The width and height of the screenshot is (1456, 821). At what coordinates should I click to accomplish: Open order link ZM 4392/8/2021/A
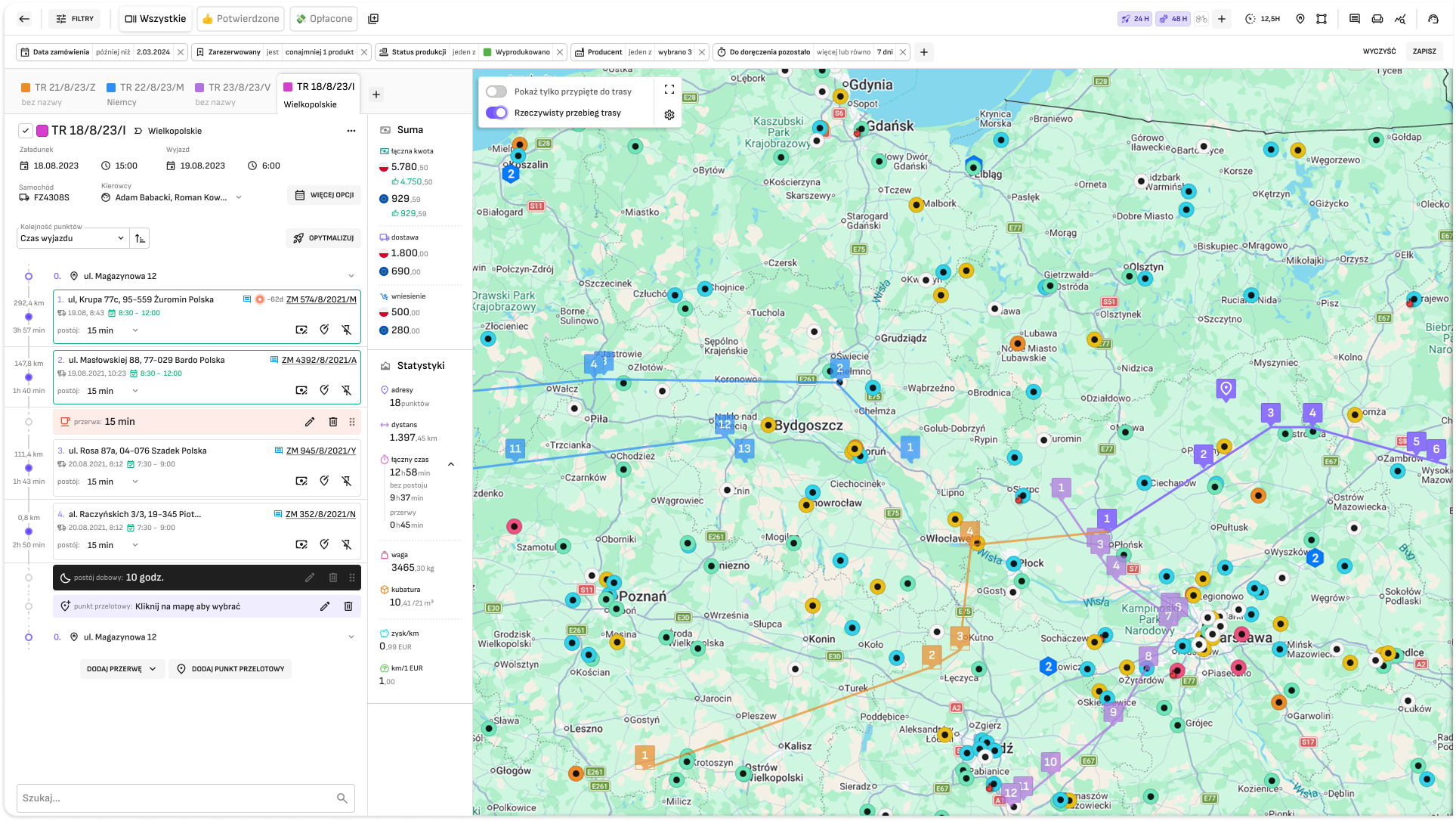[319, 360]
